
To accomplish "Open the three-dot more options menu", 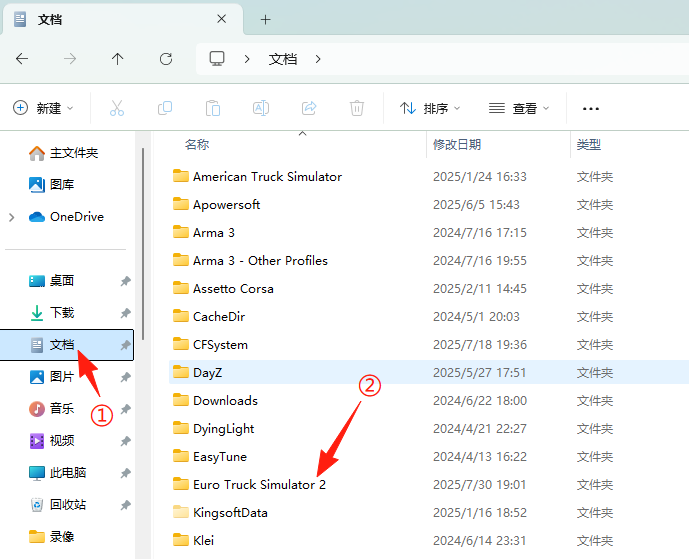I will 591,109.
